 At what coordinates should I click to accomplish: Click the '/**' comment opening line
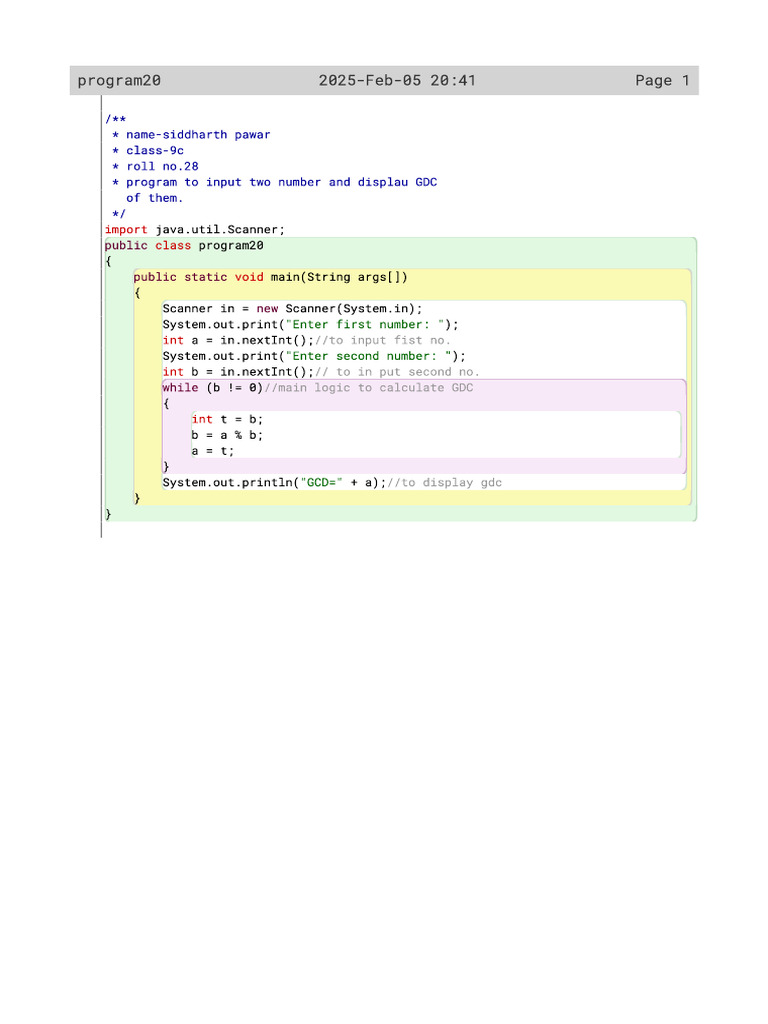[116, 119]
